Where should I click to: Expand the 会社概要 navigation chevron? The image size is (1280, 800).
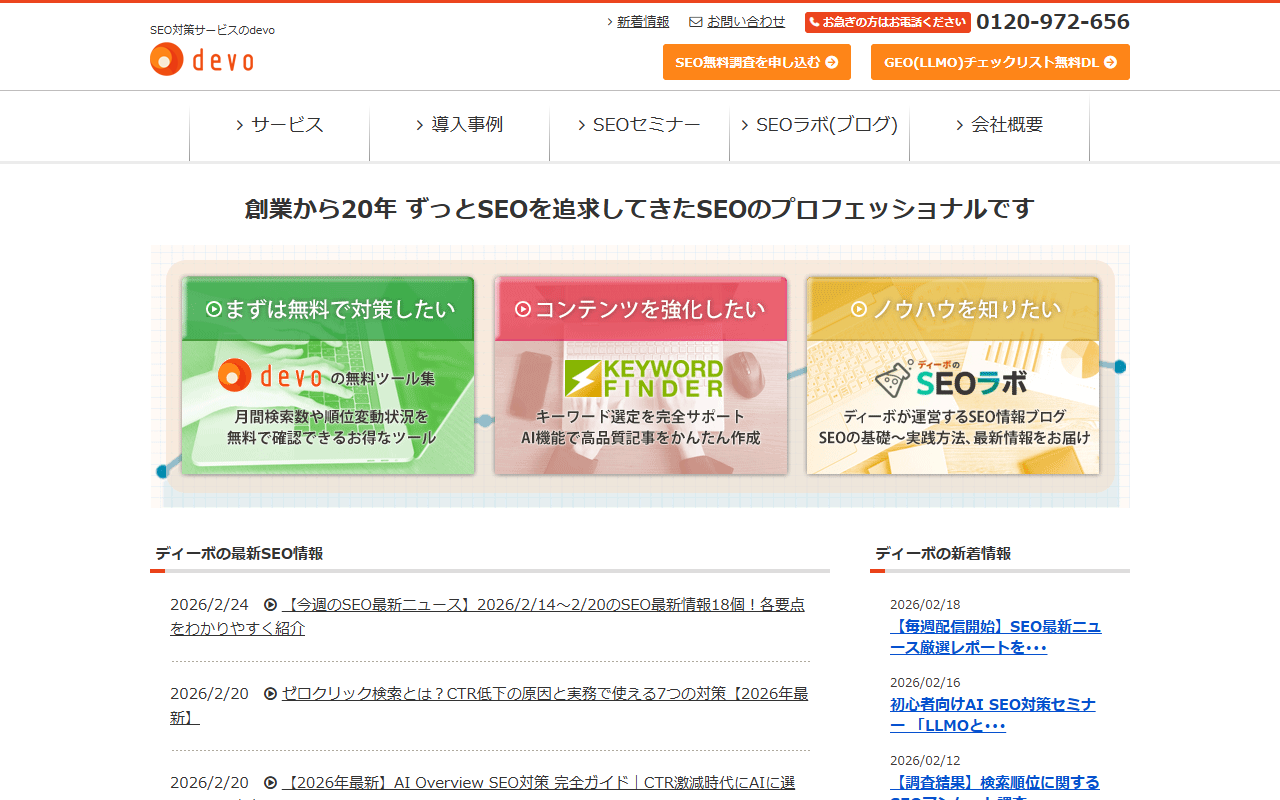[x=960, y=126]
